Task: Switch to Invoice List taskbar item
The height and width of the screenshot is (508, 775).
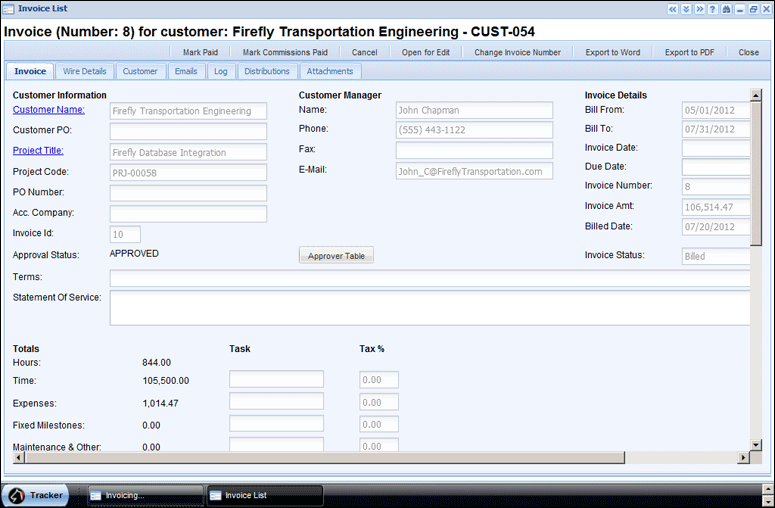Action: pyautogui.click(x=265, y=495)
